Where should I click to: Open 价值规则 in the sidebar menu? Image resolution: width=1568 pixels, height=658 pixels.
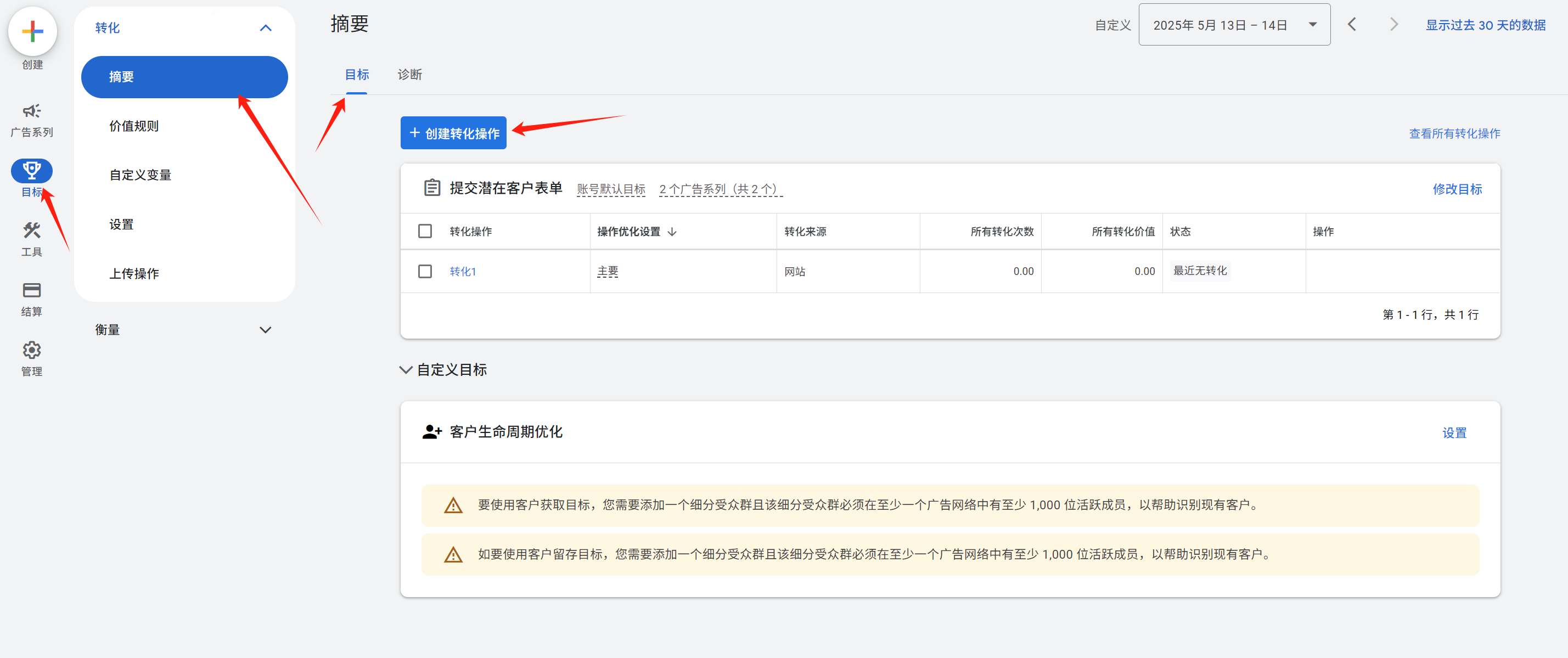tap(134, 126)
